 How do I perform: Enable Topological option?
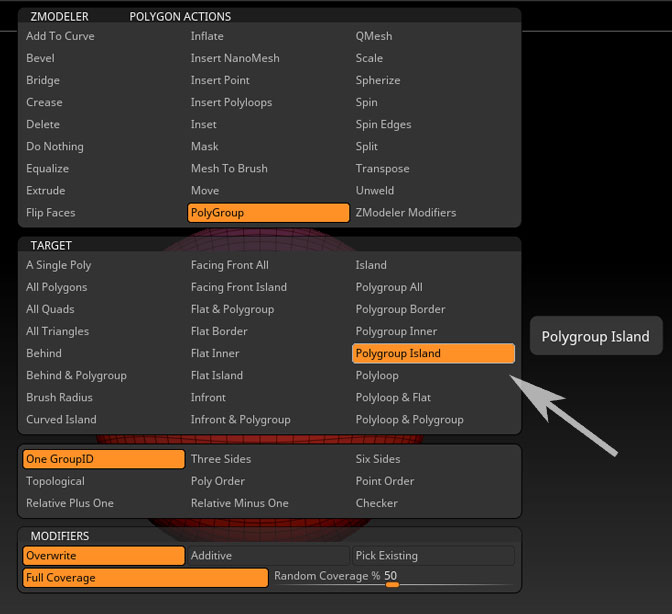tap(55, 481)
